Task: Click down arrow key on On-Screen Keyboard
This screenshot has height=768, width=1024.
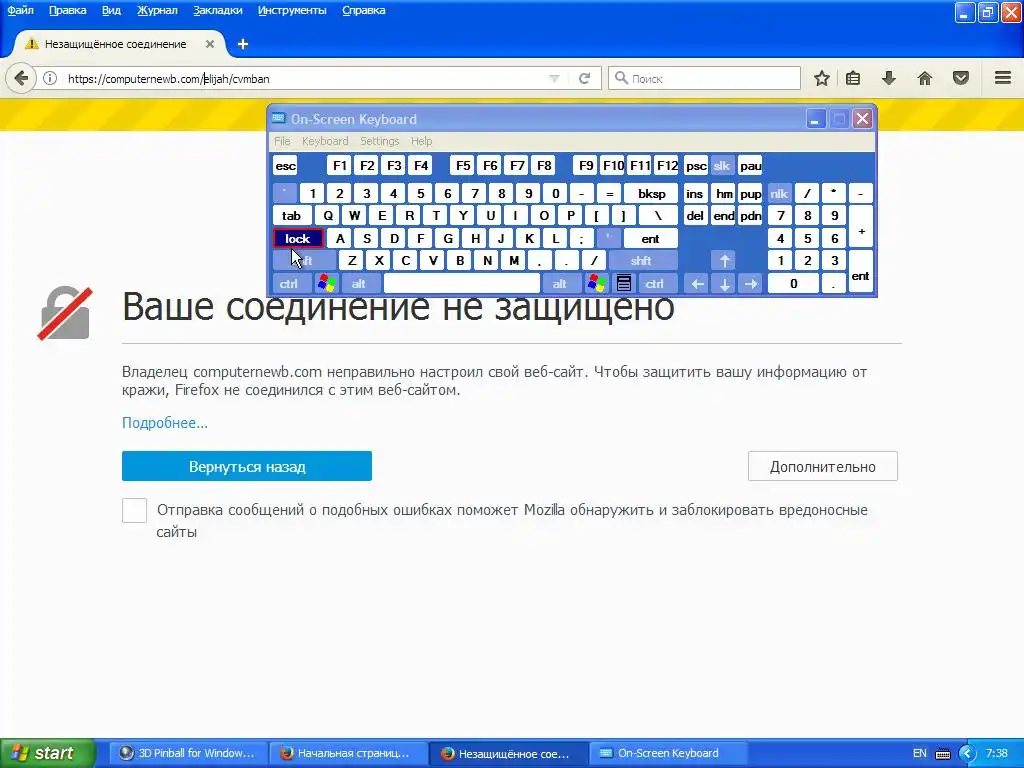Action: coord(724,283)
